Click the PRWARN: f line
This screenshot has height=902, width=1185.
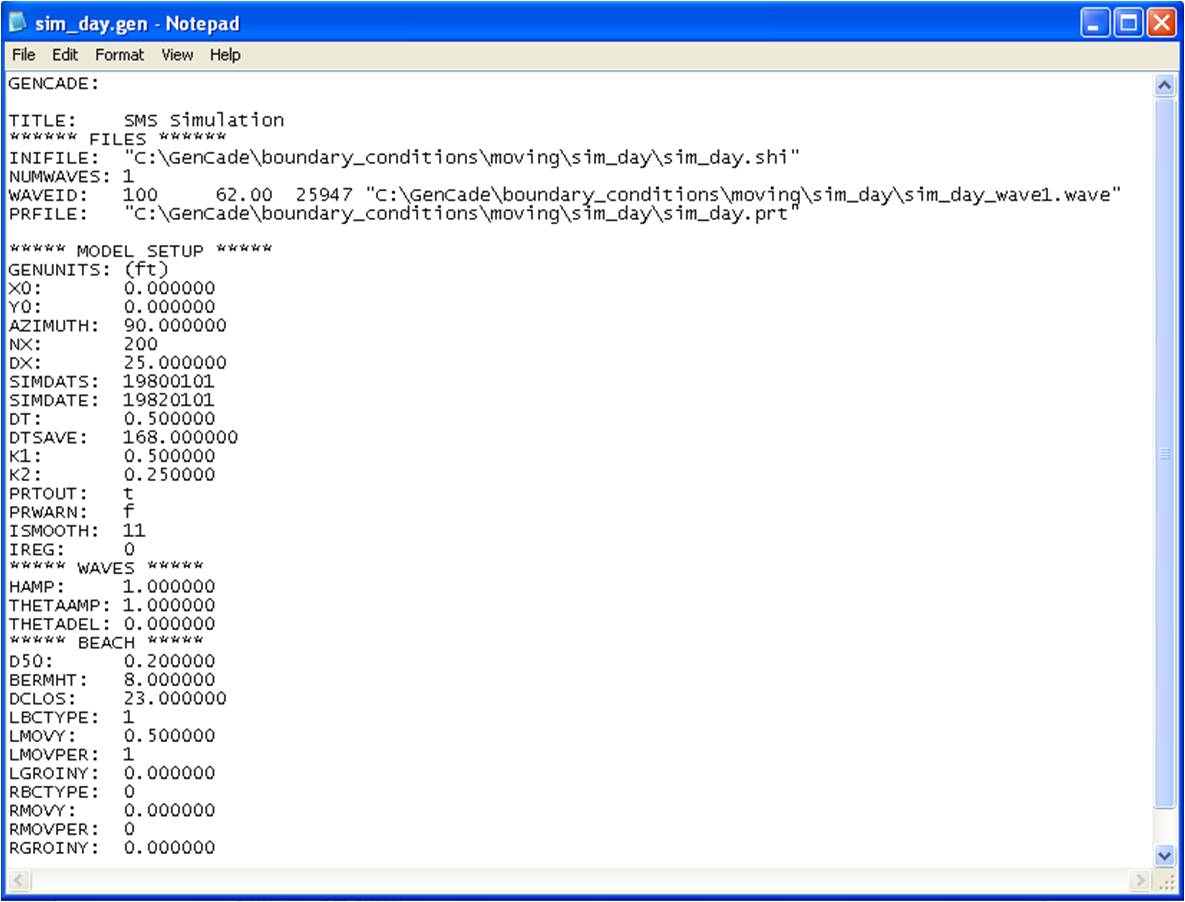click(71, 512)
